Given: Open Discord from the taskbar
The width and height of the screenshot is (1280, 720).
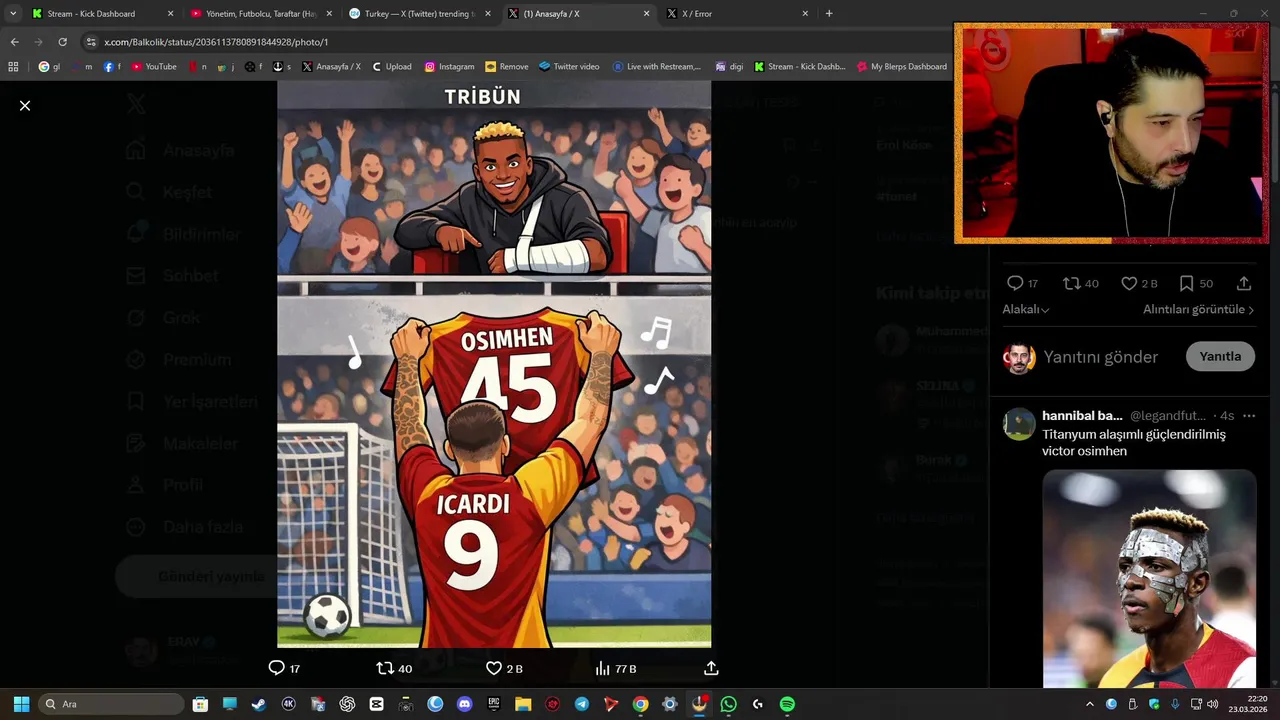Looking at the screenshot, I should pos(464,704).
